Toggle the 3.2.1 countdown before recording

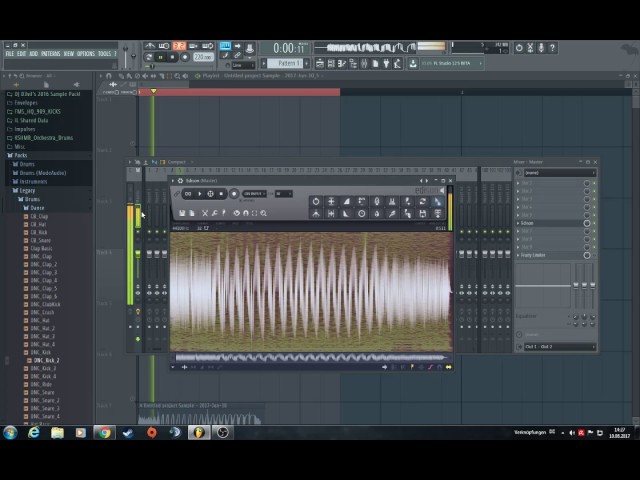coord(179,46)
